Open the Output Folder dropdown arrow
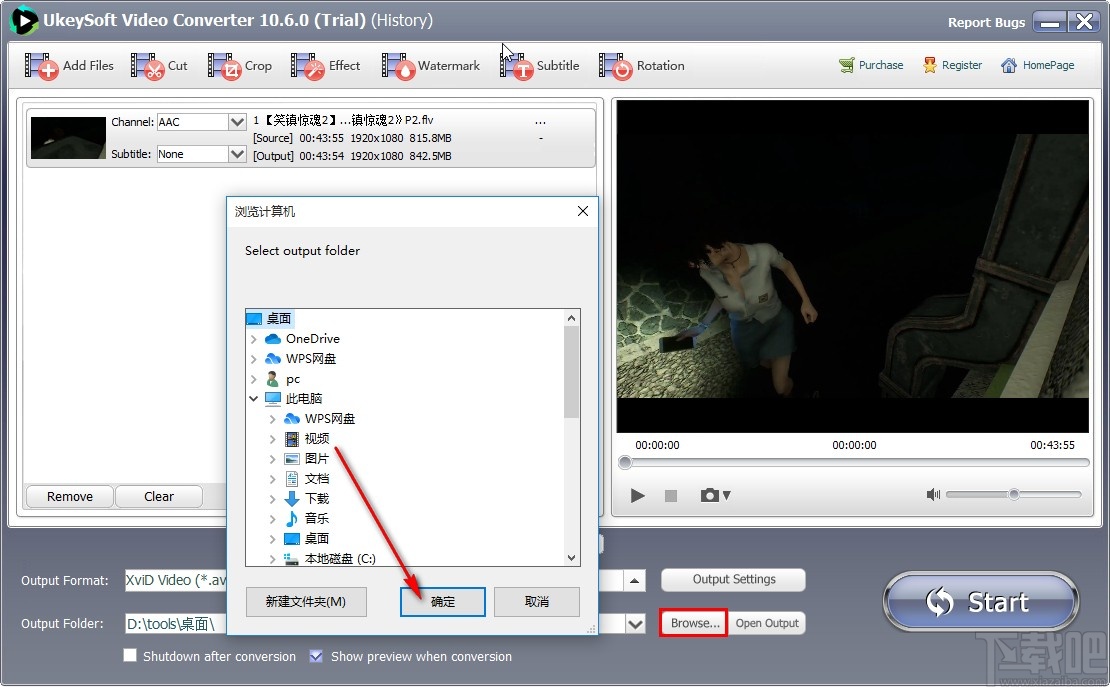1110x687 pixels. tap(635, 624)
